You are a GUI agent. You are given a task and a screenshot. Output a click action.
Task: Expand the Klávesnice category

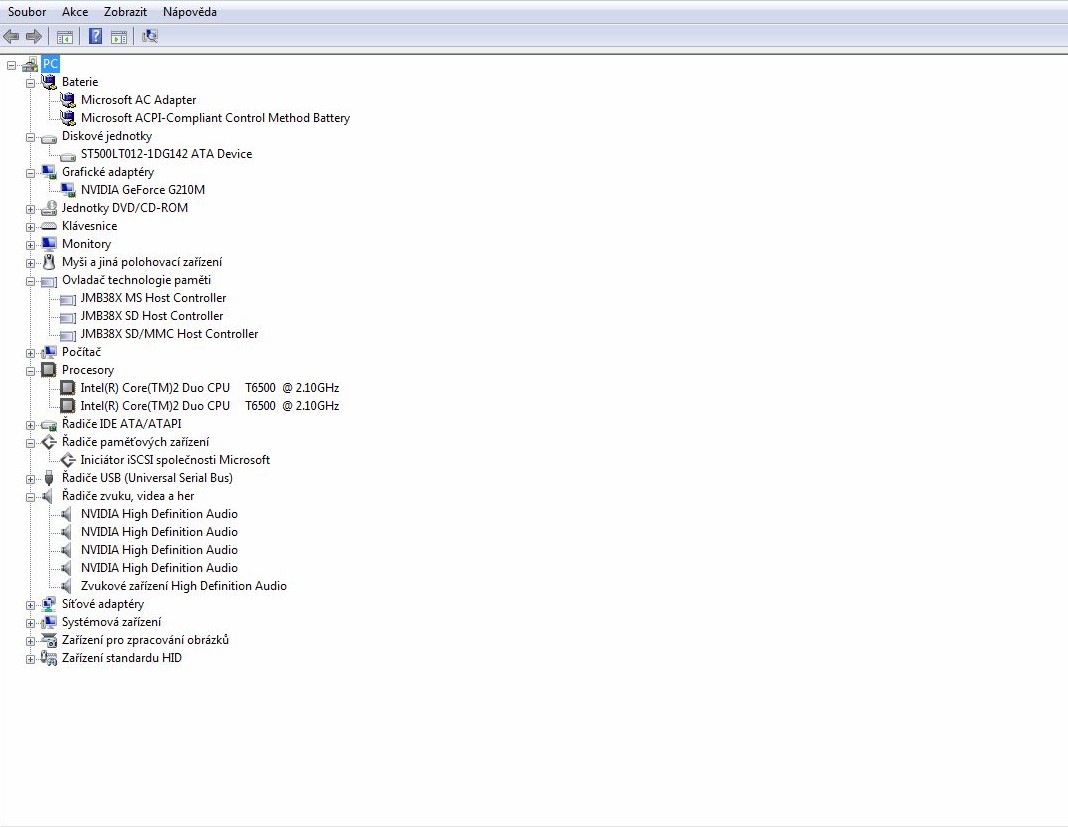pos(31,227)
